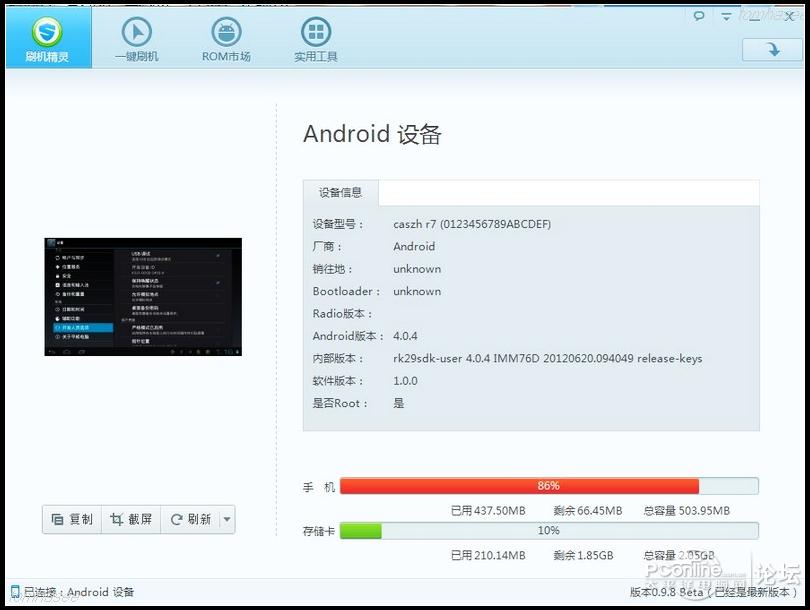Screen dimensions: 810x610
Task: Click the rk29sdk-user internal version text
Action: coord(547,359)
